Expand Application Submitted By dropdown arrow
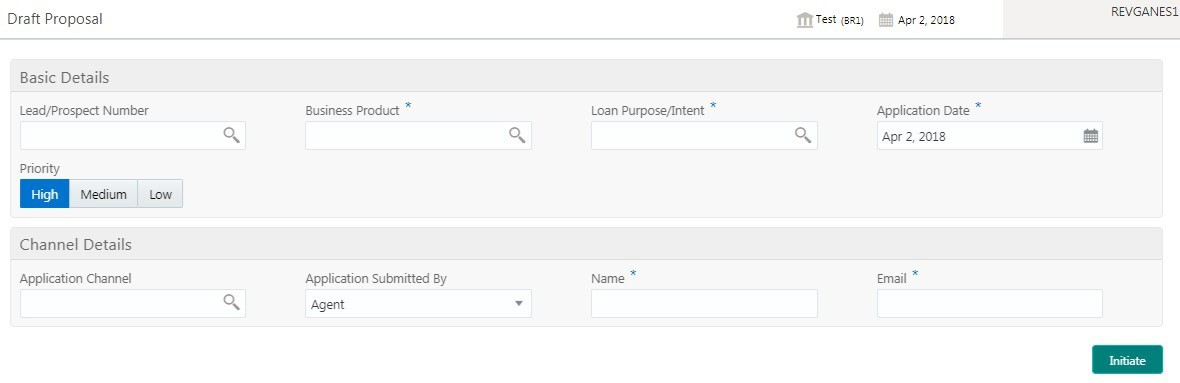1180x383 pixels. point(518,303)
